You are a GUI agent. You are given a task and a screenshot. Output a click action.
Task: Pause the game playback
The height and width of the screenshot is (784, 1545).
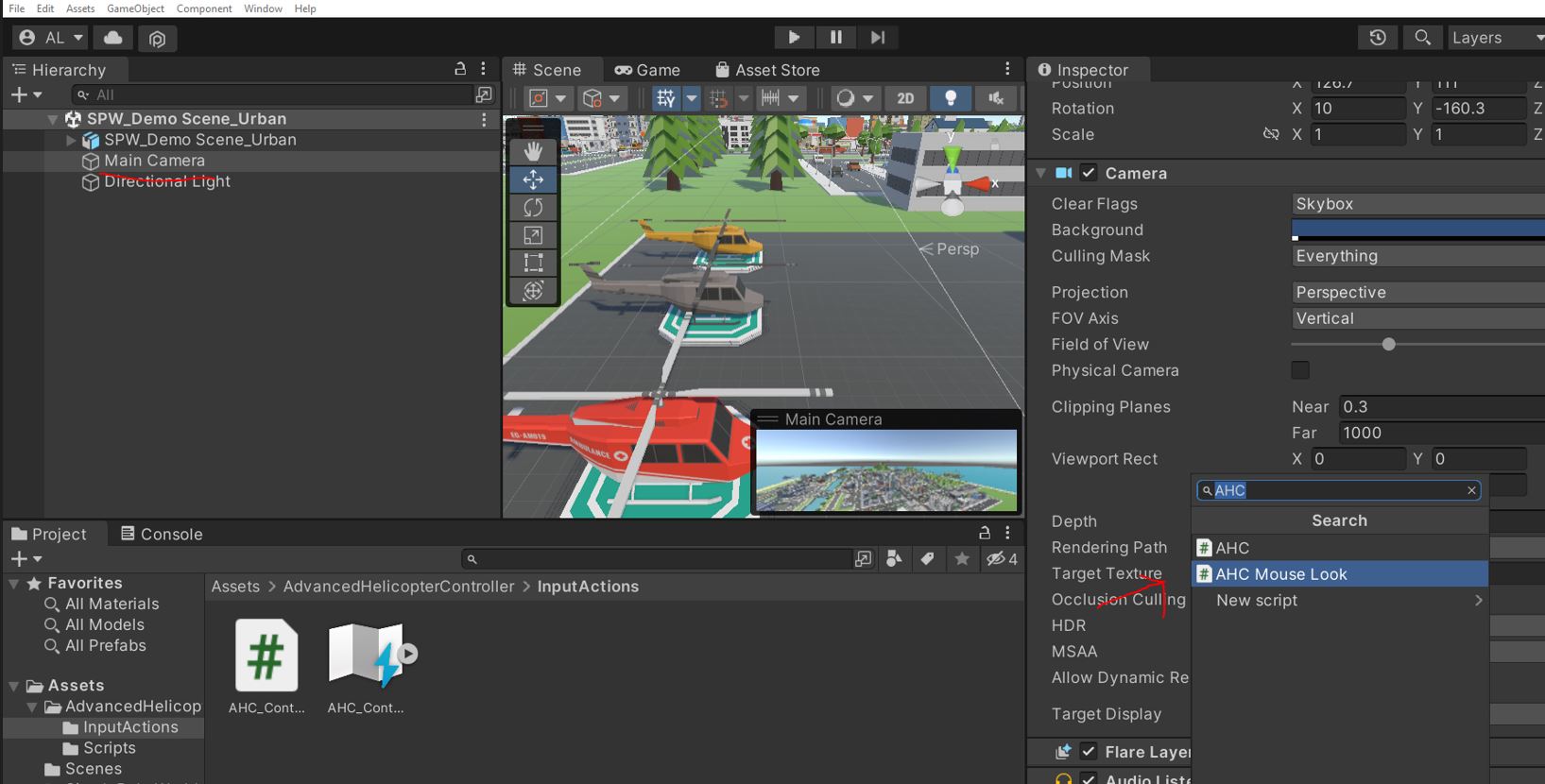[835, 38]
